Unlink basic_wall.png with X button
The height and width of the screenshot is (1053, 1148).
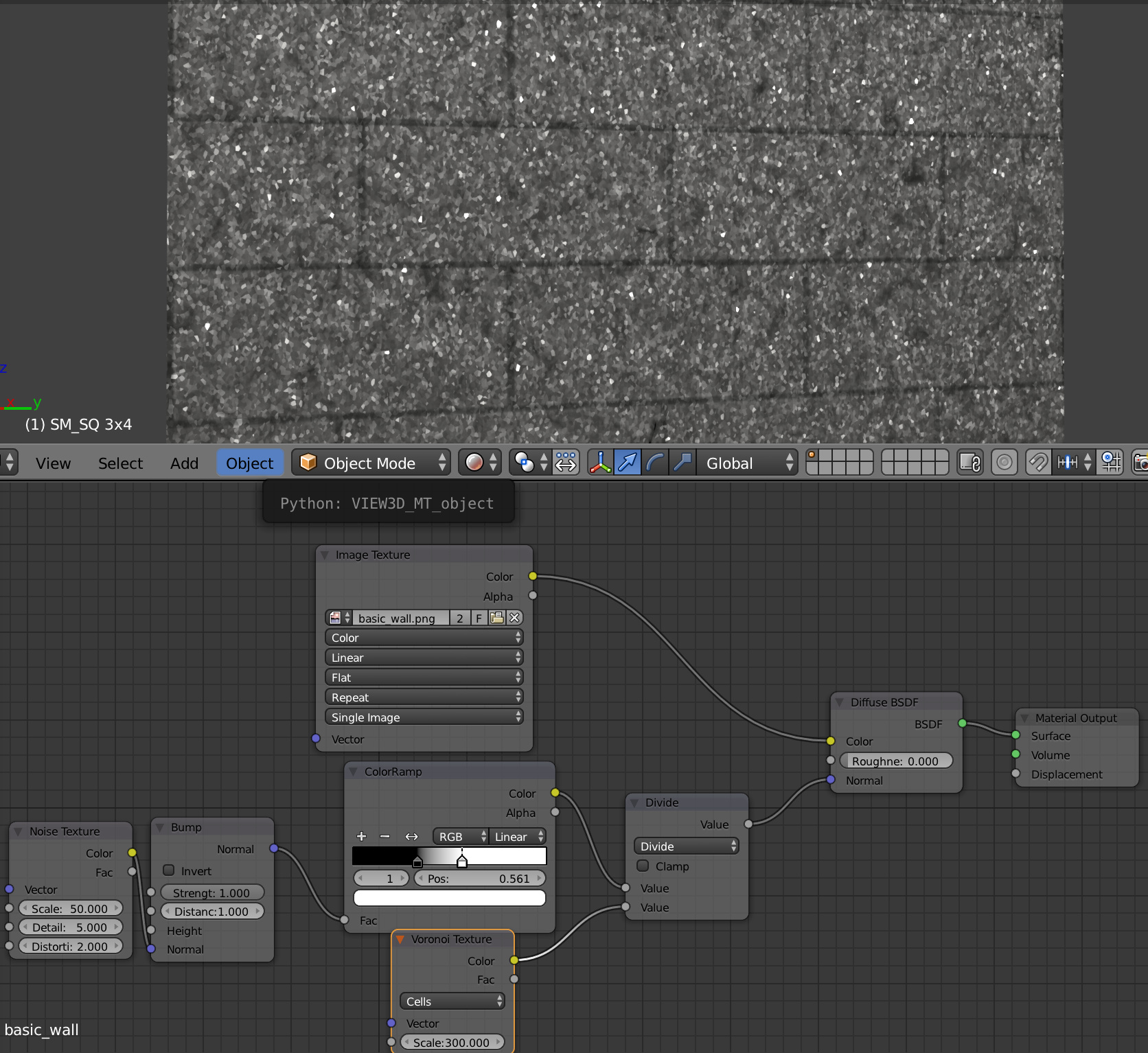(x=514, y=618)
